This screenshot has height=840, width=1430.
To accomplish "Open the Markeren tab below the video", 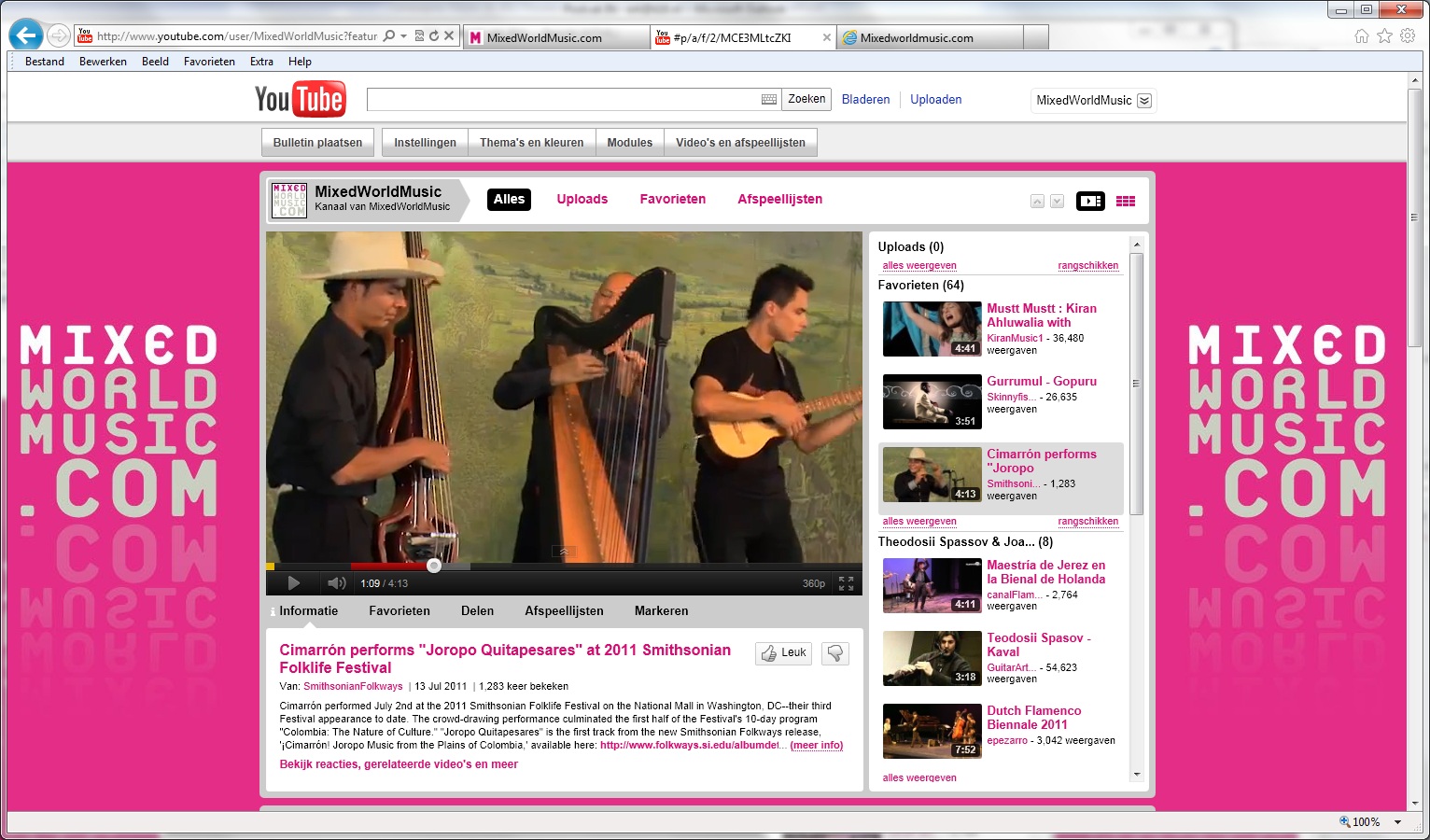I will pos(661,611).
